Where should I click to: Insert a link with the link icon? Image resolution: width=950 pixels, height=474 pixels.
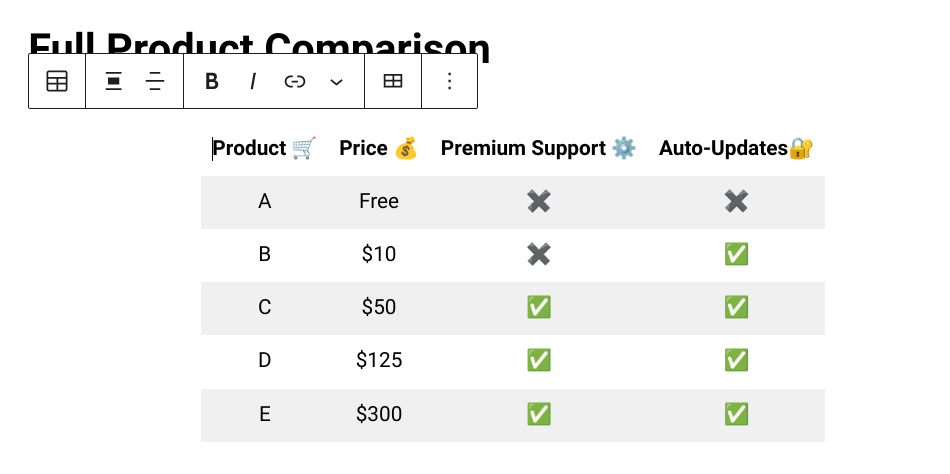tap(295, 81)
